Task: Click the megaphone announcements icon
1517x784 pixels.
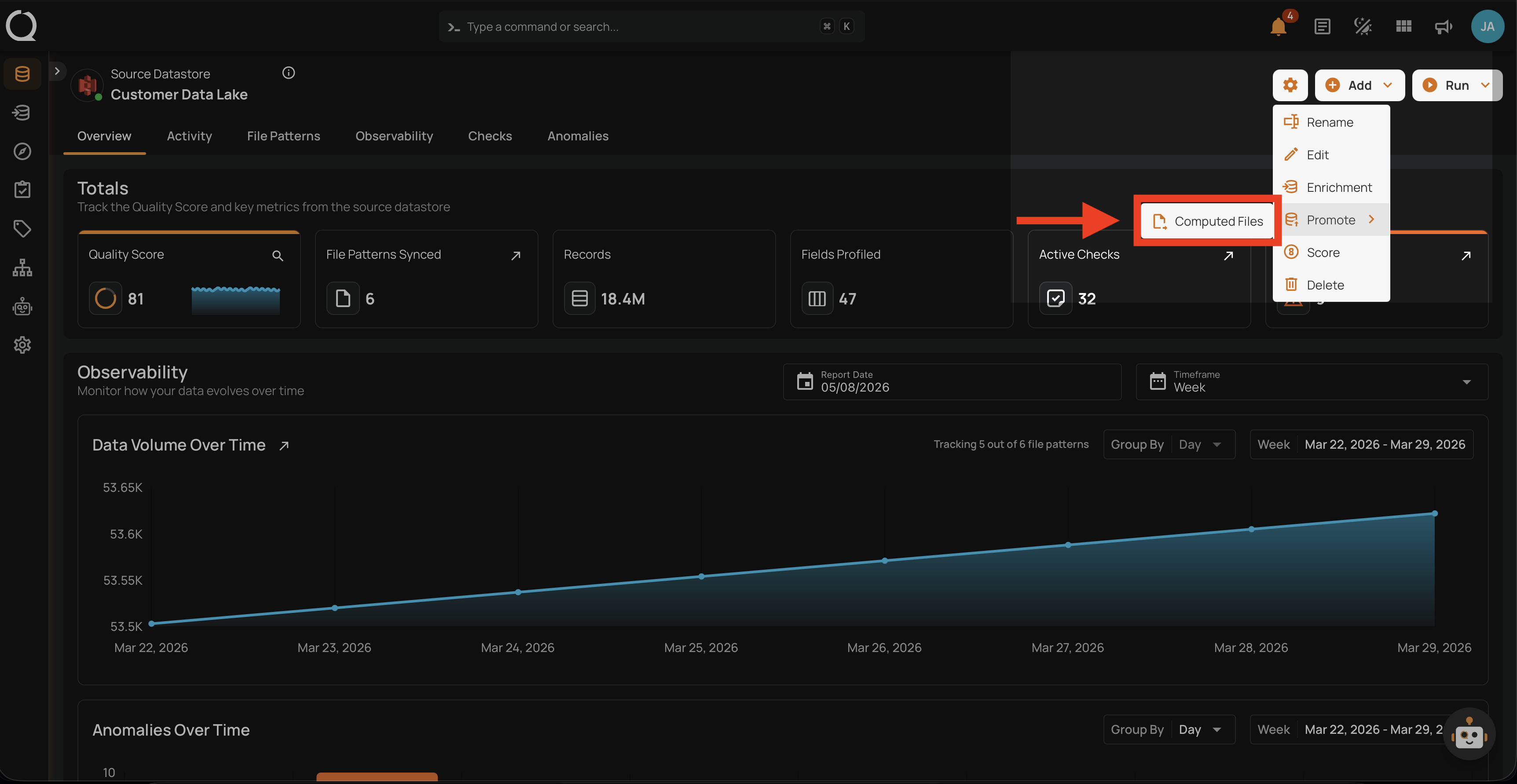Action: point(1444,26)
